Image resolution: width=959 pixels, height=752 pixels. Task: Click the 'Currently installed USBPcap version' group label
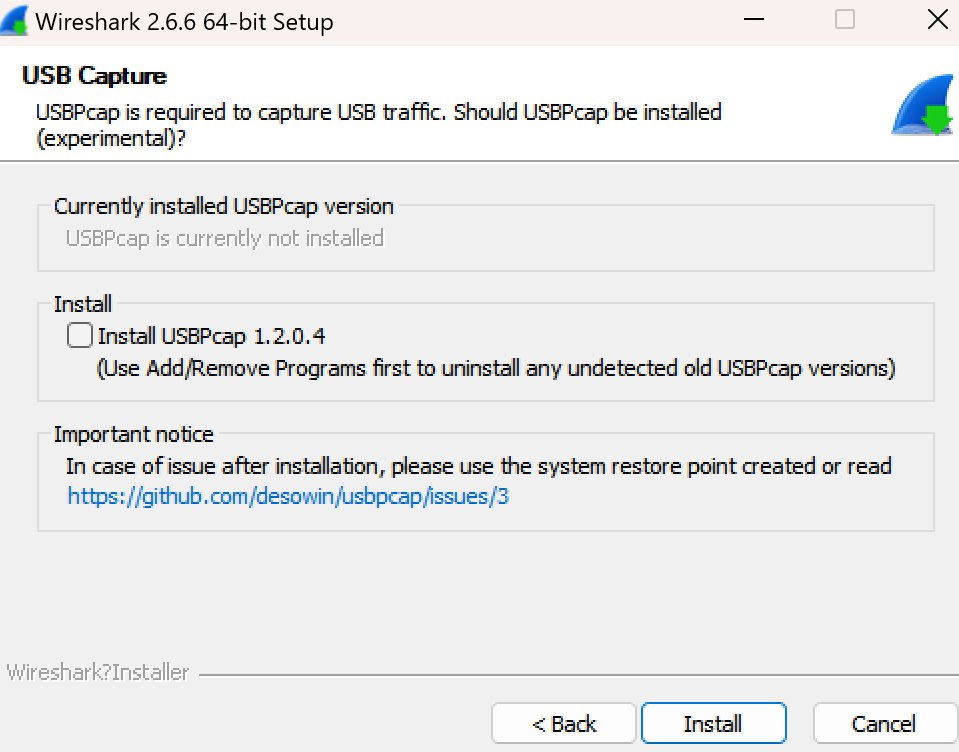pyautogui.click(x=223, y=207)
